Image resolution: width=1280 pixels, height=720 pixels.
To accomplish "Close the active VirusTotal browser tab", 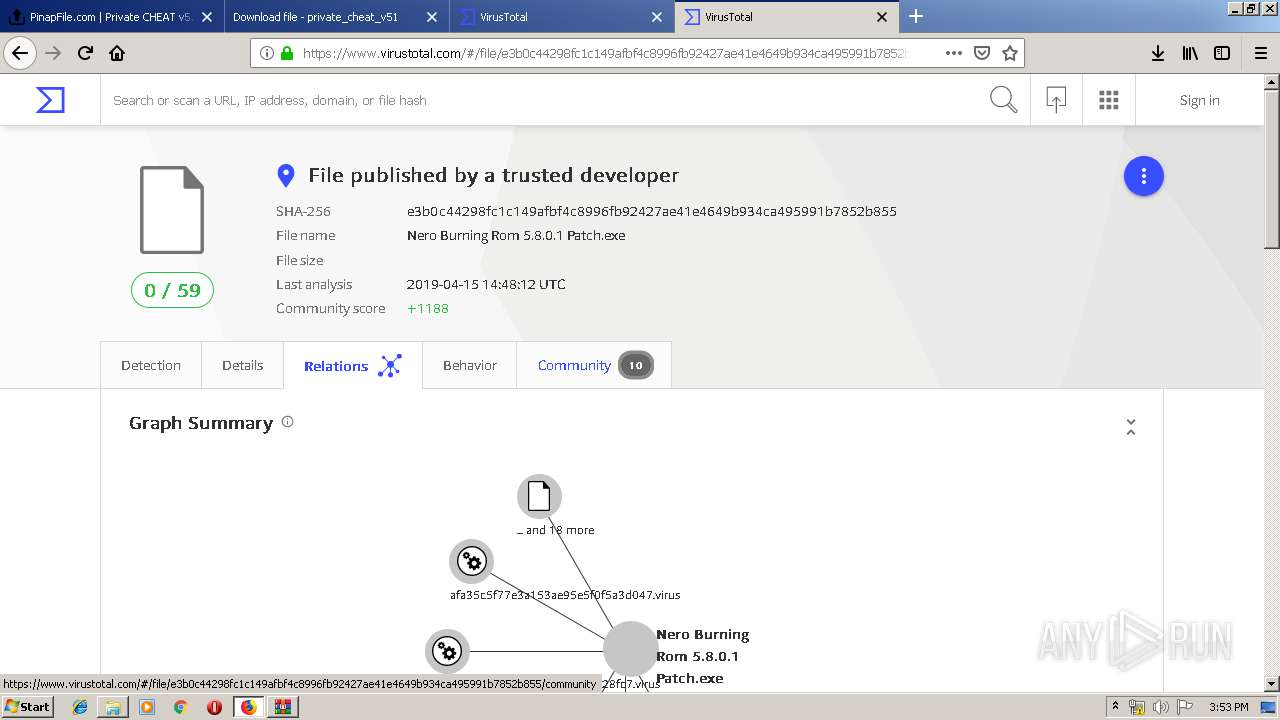I will click(882, 16).
